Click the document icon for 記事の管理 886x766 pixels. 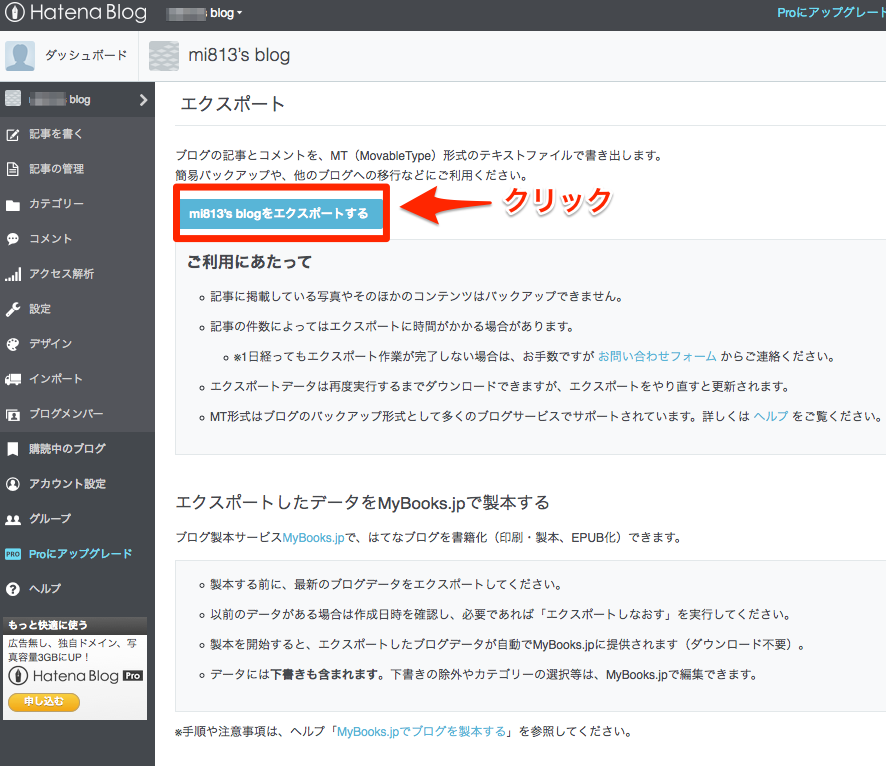[12, 169]
